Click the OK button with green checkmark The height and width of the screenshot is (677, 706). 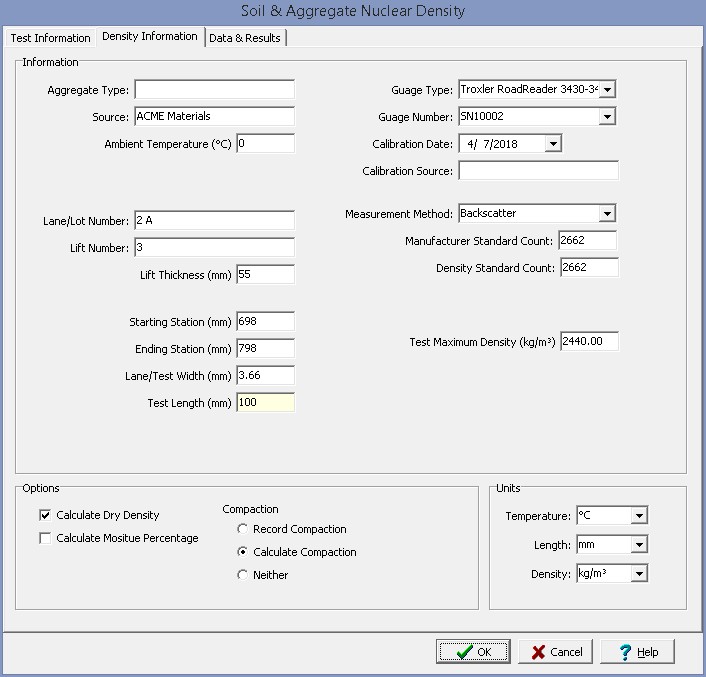(473, 652)
